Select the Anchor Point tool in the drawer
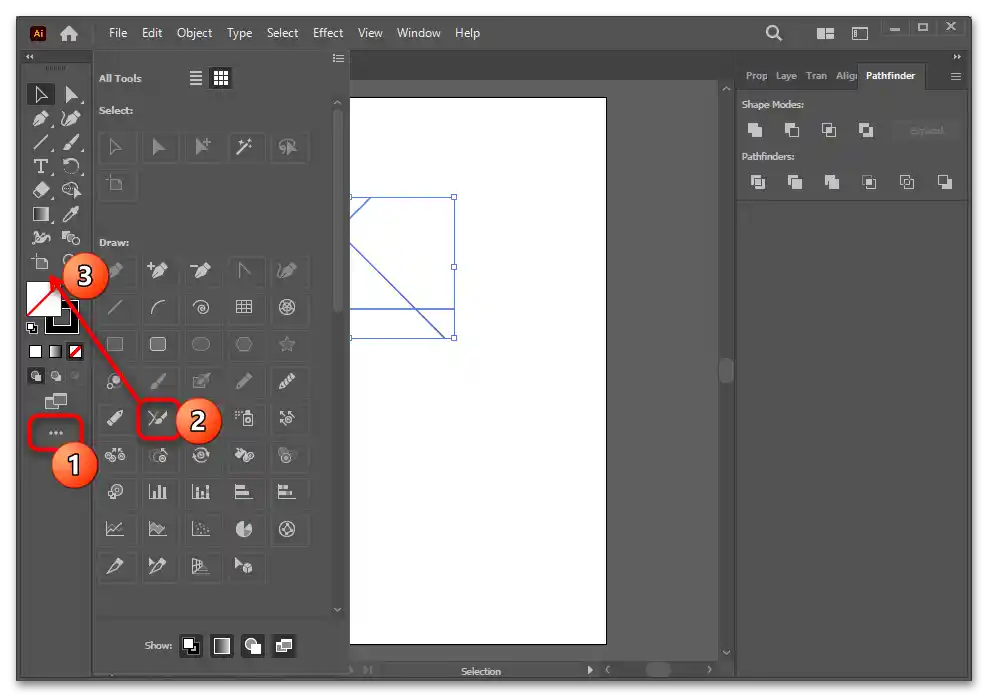988x697 pixels. pos(244,271)
